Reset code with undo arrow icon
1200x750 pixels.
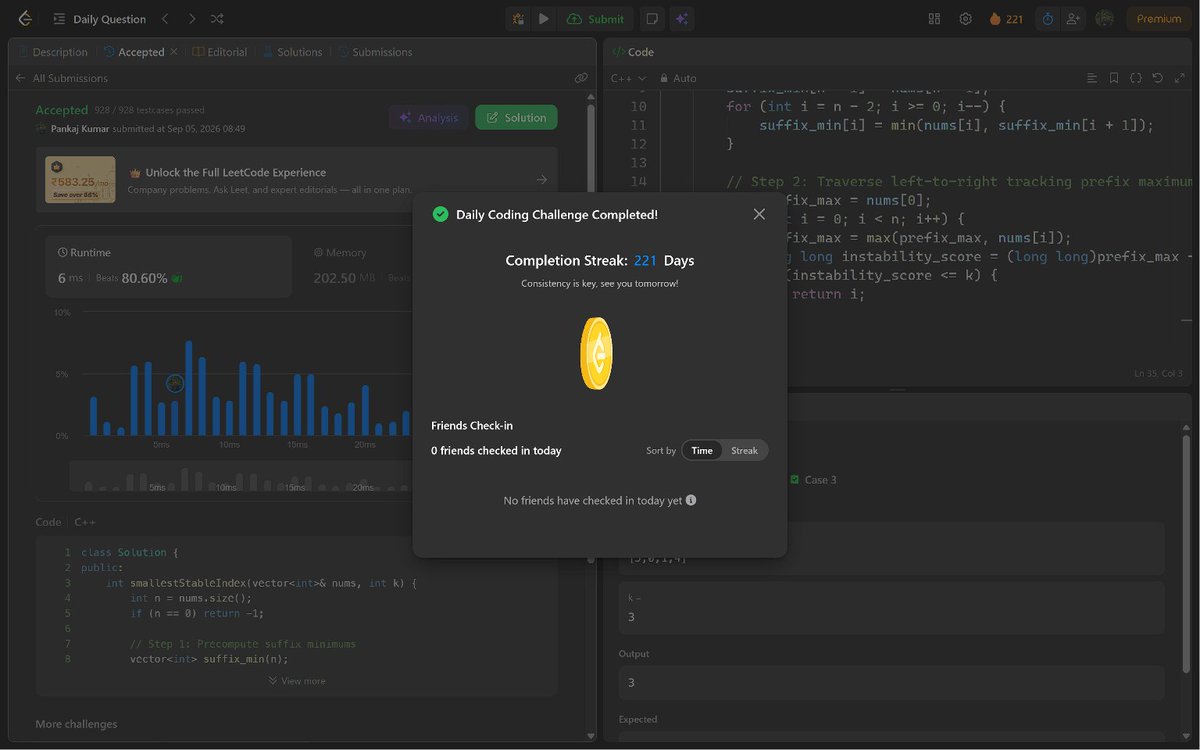pos(1158,78)
